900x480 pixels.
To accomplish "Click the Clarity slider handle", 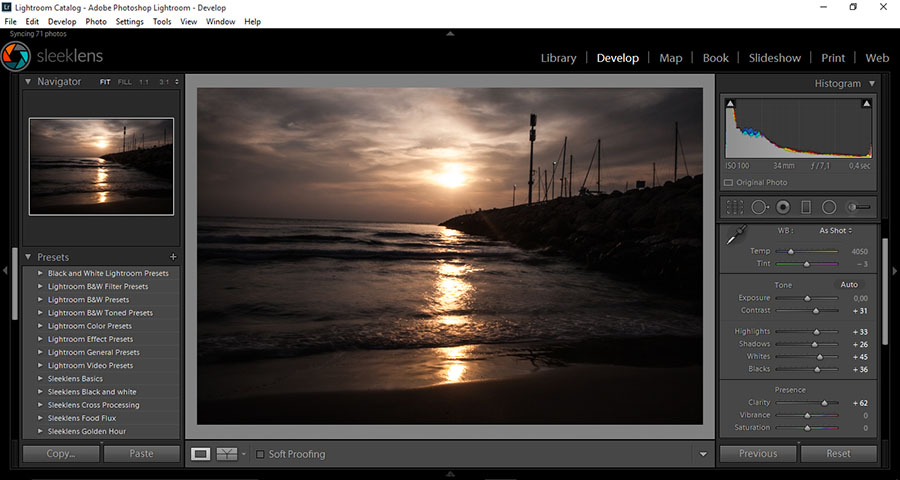I will [x=825, y=403].
